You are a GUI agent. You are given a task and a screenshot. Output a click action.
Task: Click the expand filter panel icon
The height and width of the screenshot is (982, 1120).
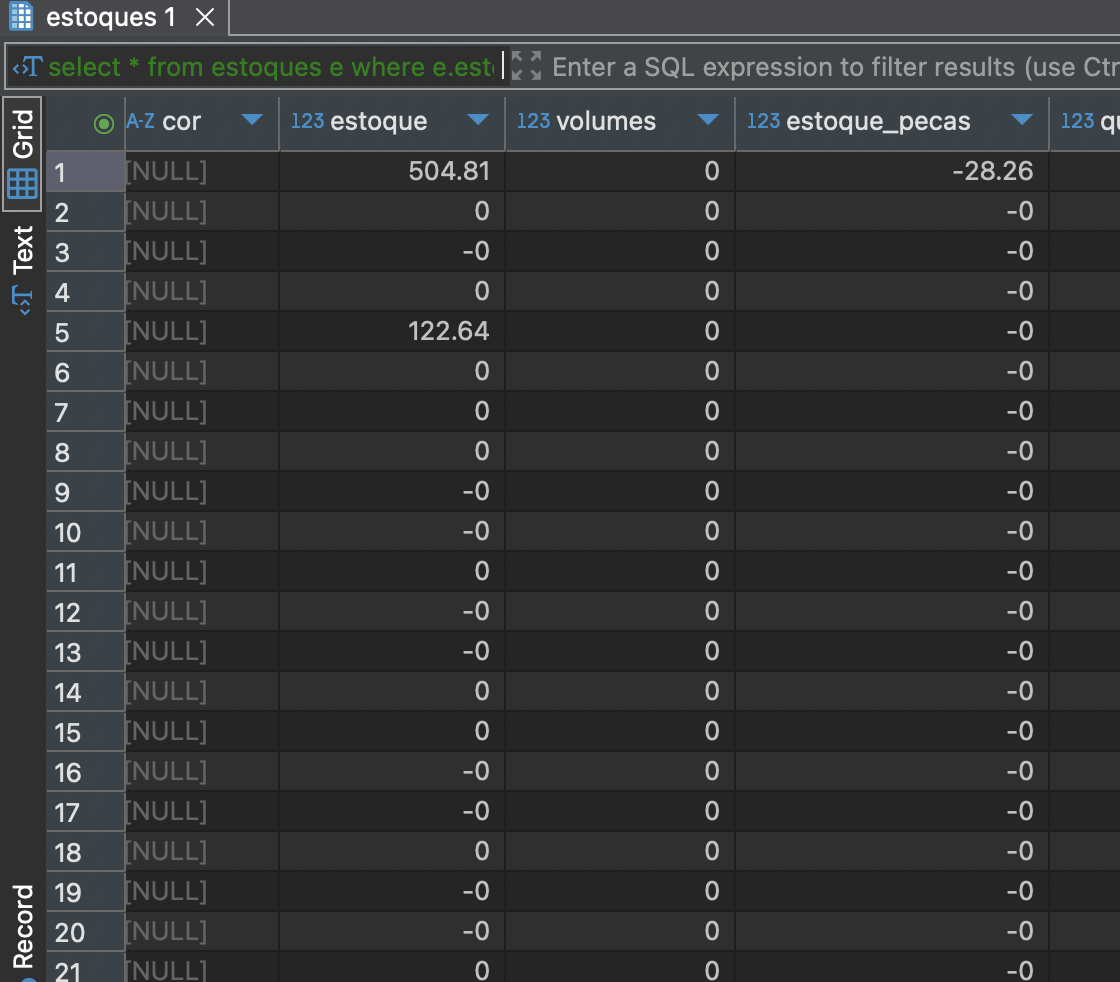click(526, 67)
